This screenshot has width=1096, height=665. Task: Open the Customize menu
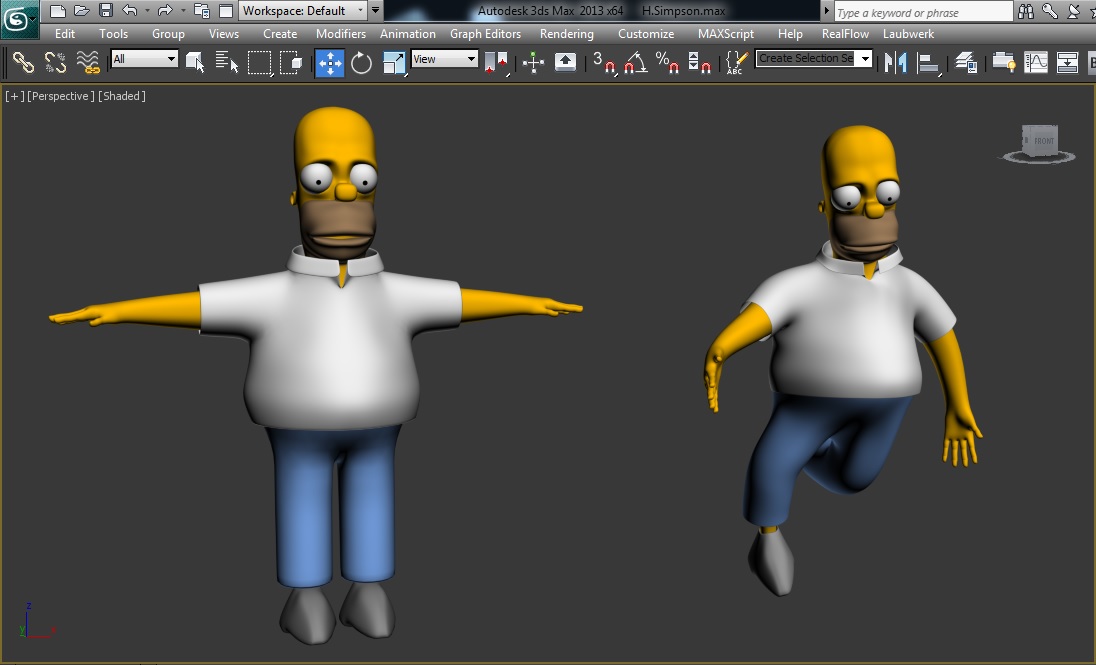pos(646,34)
